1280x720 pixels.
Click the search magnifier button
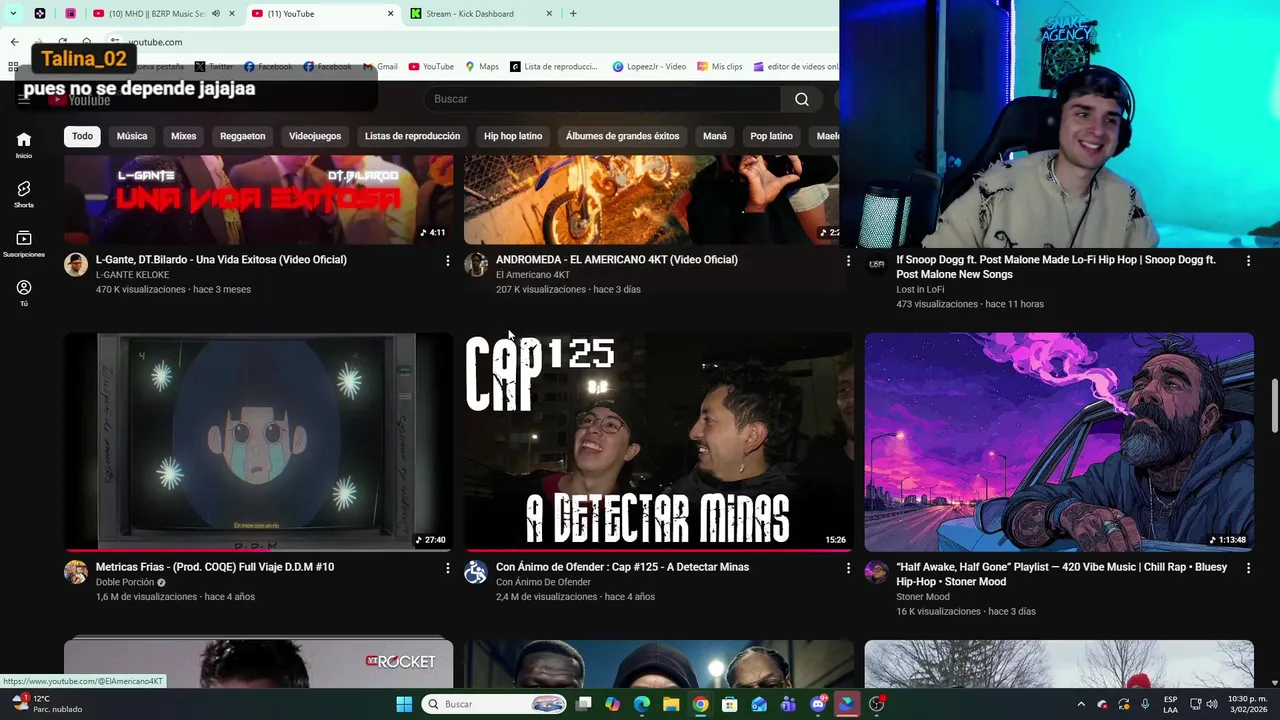coord(802,99)
